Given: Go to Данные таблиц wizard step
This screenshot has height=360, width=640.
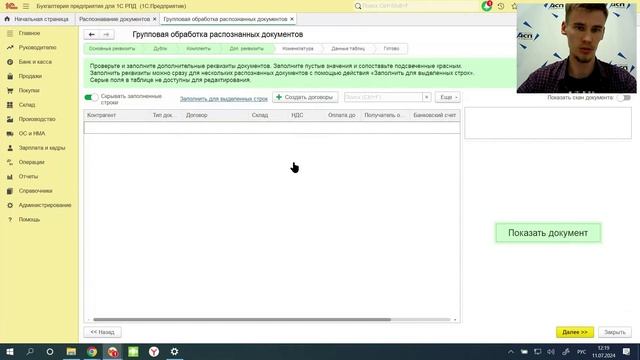Looking at the screenshot, I should [x=348, y=49].
